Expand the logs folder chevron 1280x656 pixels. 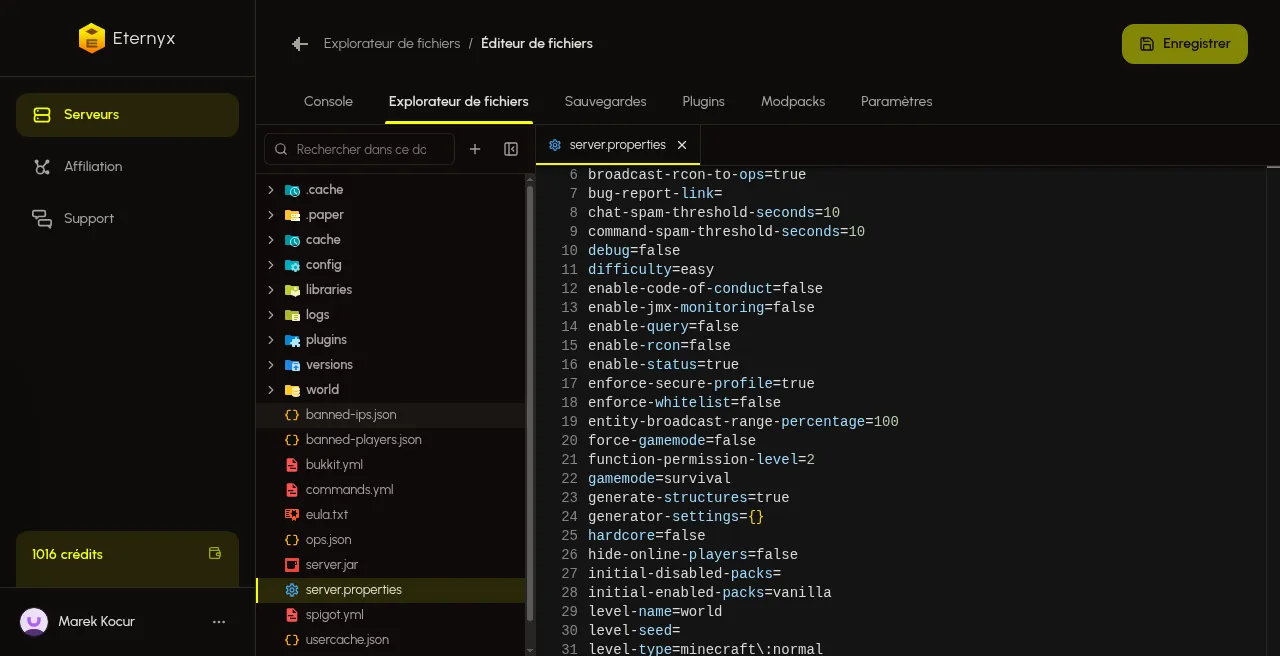click(271, 315)
